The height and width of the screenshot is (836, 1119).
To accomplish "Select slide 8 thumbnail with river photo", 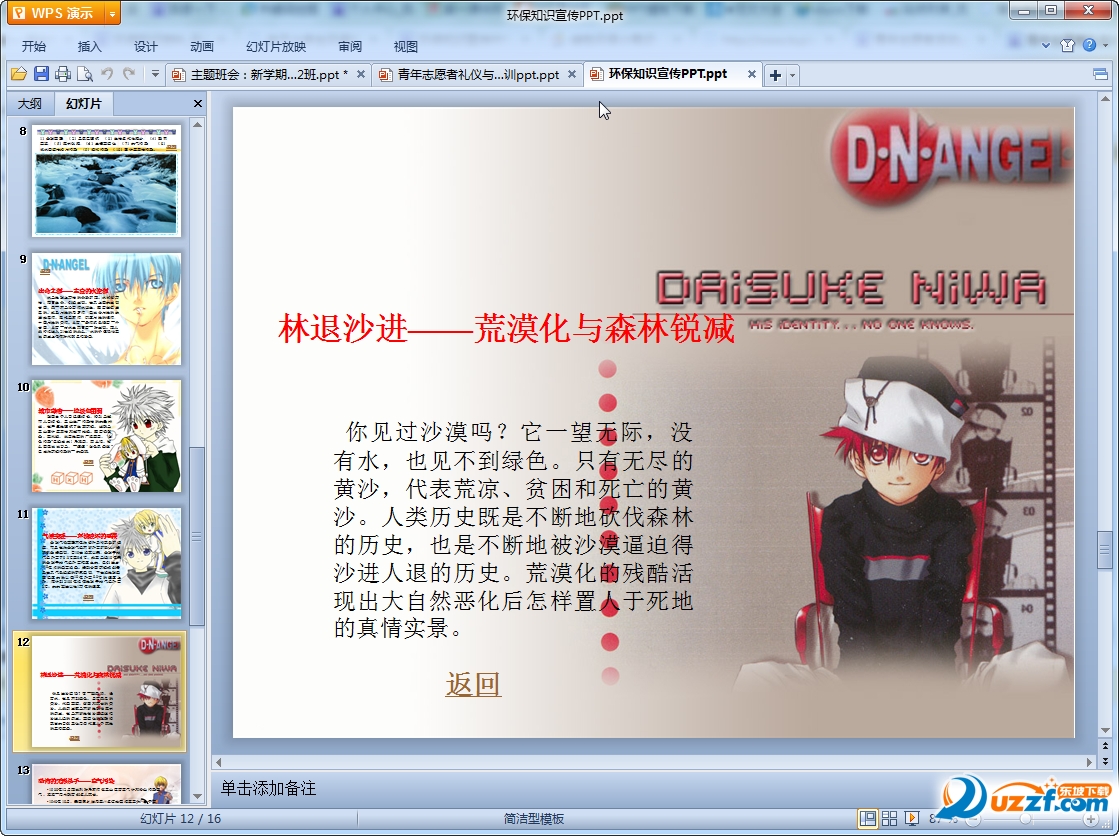I will click(106, 181).
